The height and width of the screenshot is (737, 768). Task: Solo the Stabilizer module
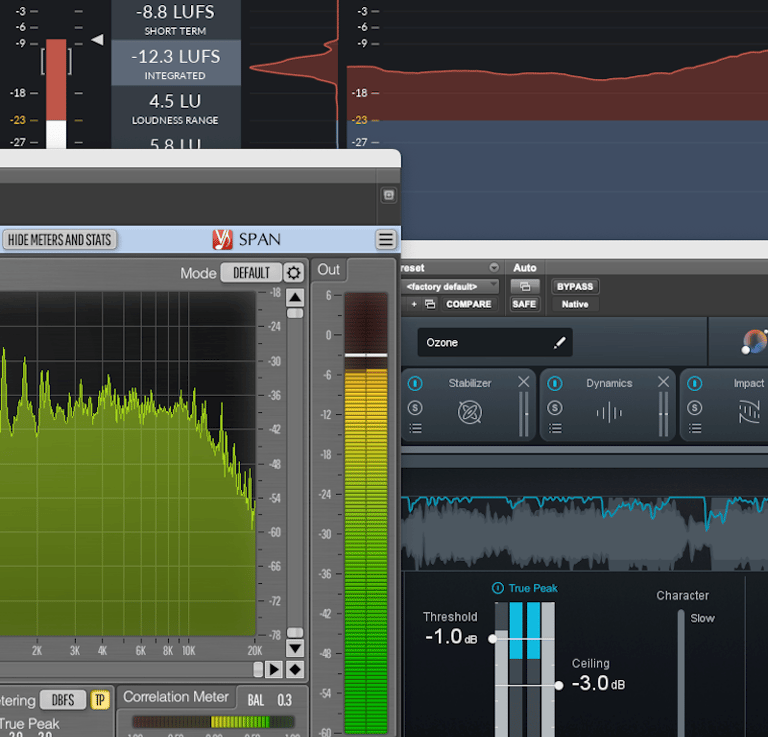[415, 407]
